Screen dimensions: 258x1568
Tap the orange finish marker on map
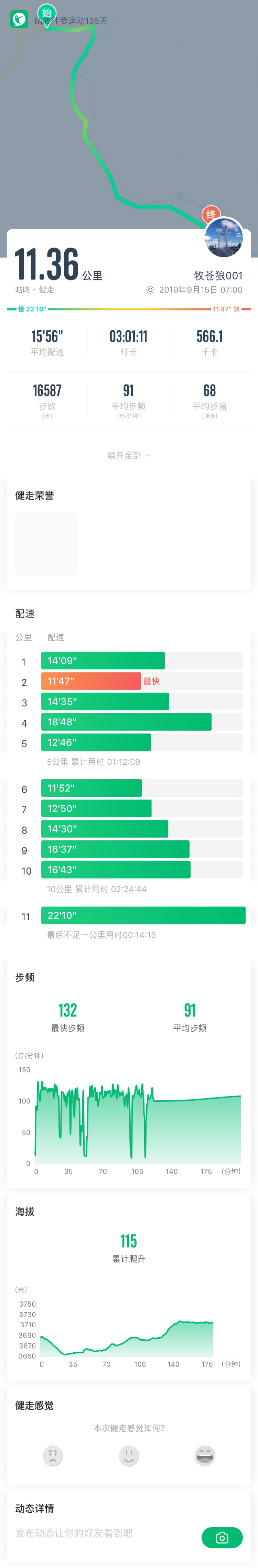pos(211,215)
